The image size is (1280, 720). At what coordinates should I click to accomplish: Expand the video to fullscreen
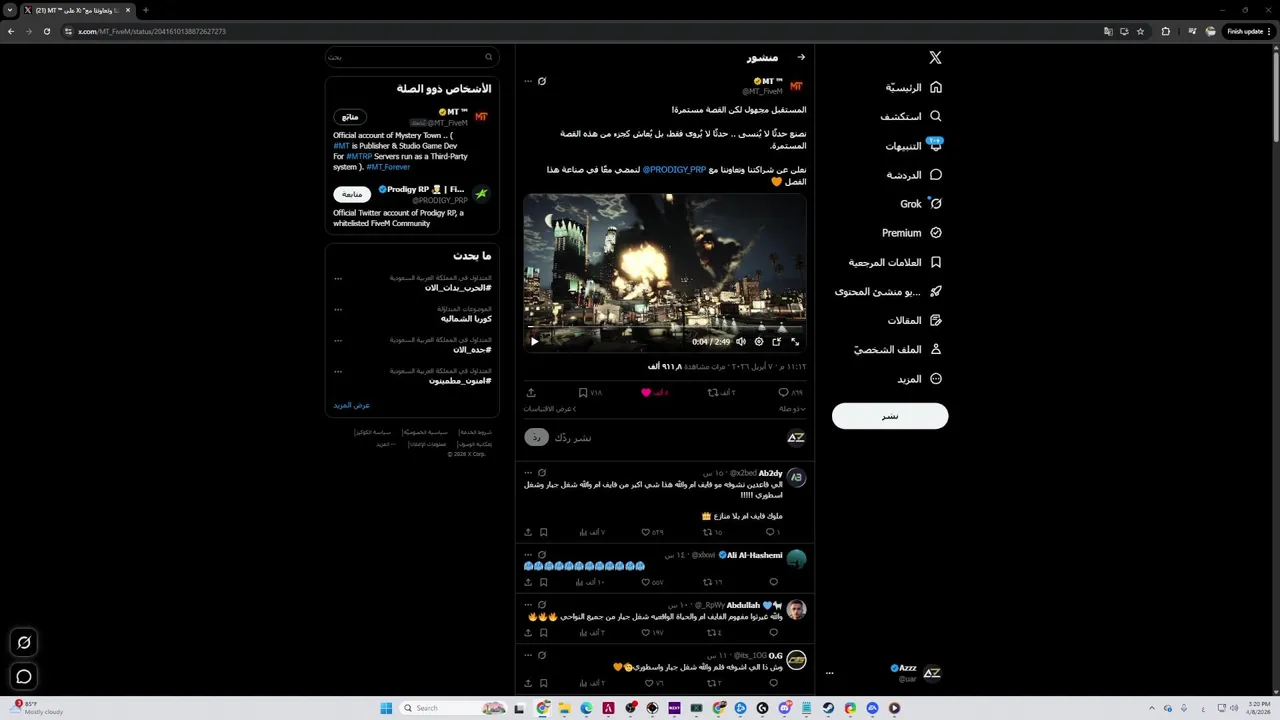click(x=795, y=341)
